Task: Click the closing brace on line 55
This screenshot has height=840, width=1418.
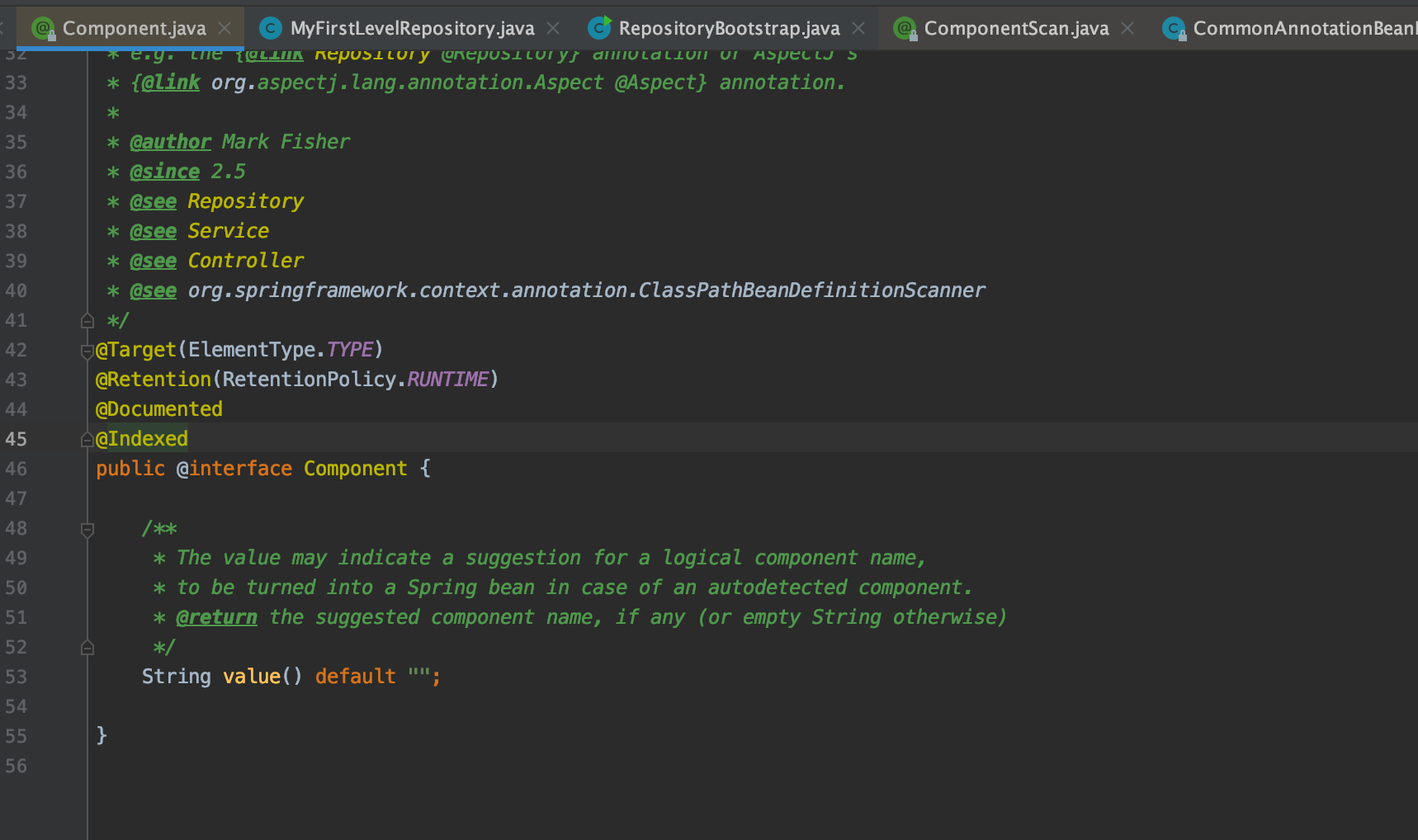Action: point(102,736)
